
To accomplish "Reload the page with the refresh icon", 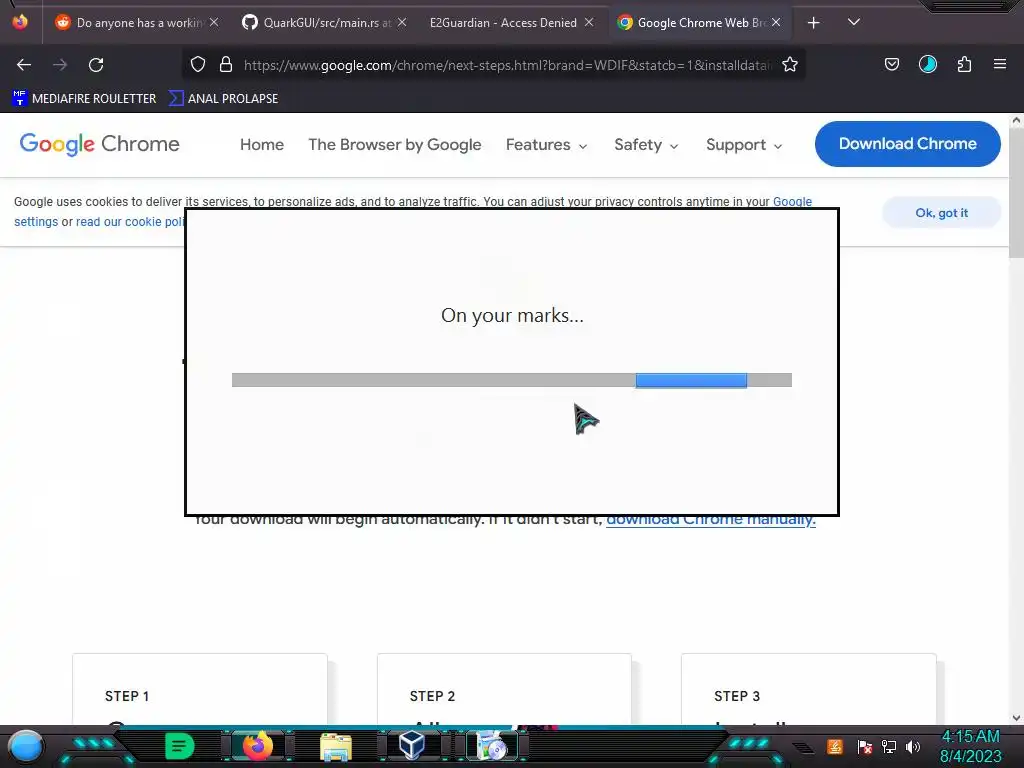I will coord(96,65).
